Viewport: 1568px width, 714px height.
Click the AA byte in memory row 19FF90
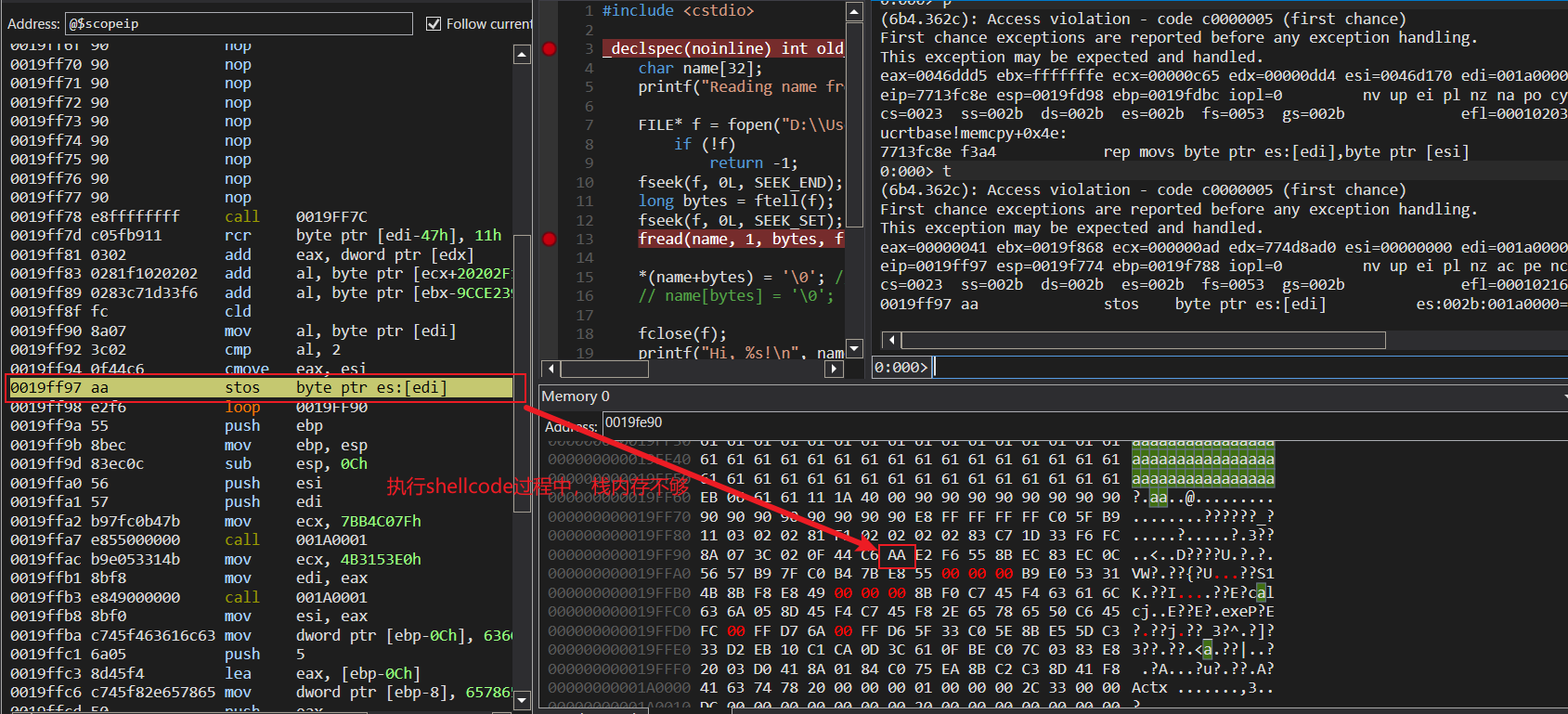tap(896, 554)
